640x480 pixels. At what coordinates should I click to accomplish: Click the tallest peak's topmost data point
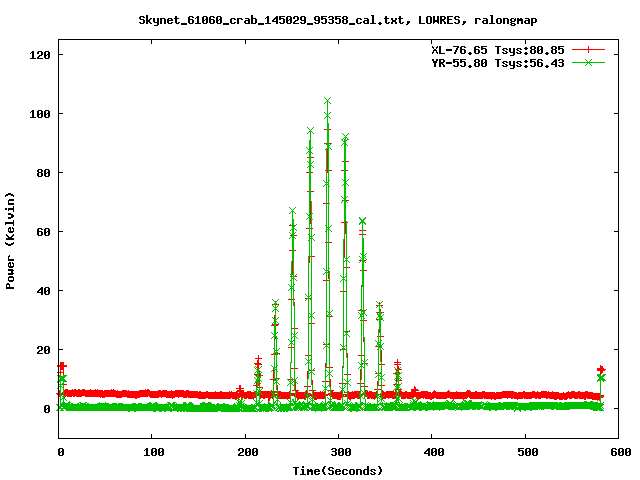coord(327,101)
